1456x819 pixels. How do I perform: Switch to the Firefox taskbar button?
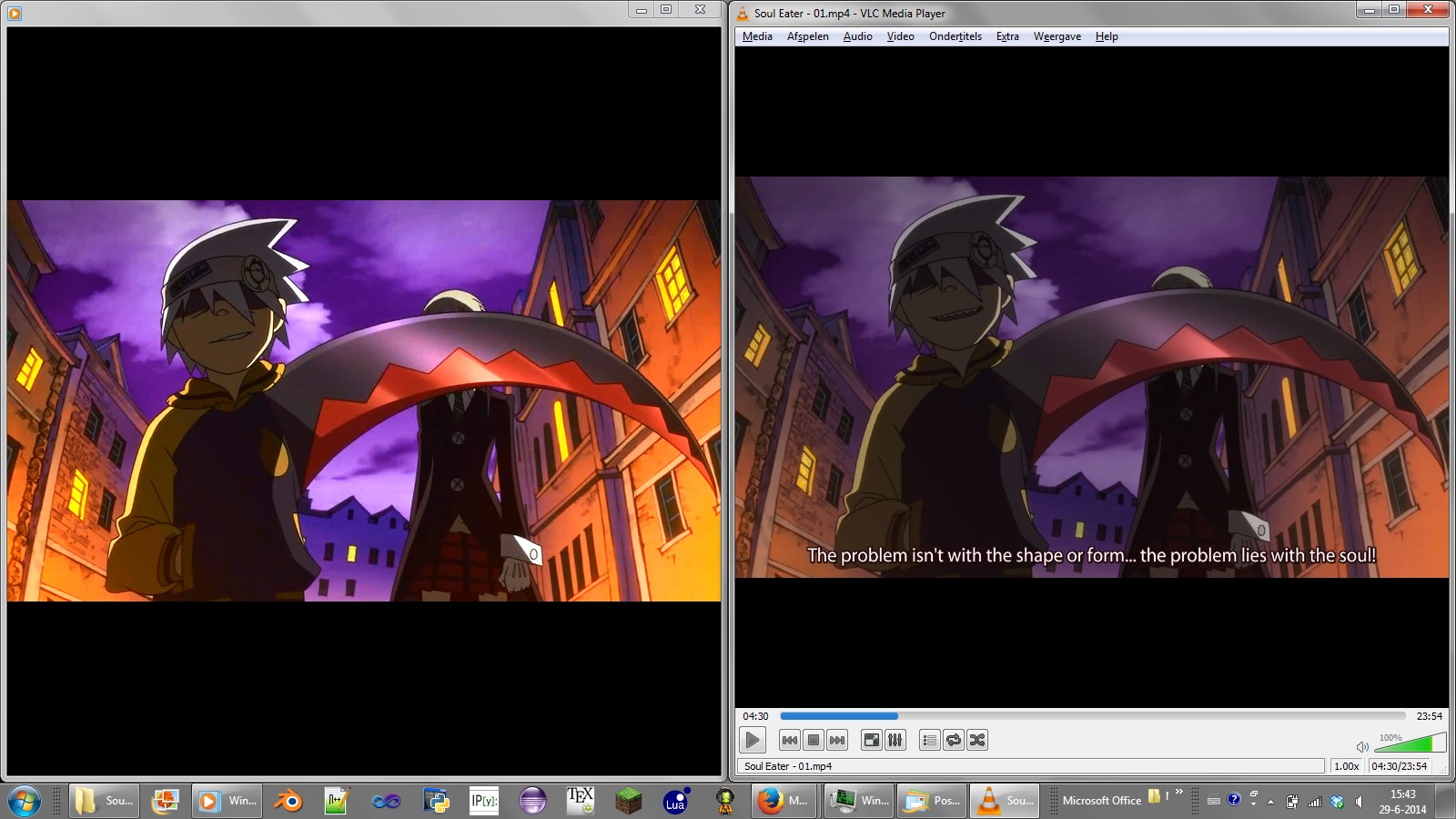click(783, 801)
